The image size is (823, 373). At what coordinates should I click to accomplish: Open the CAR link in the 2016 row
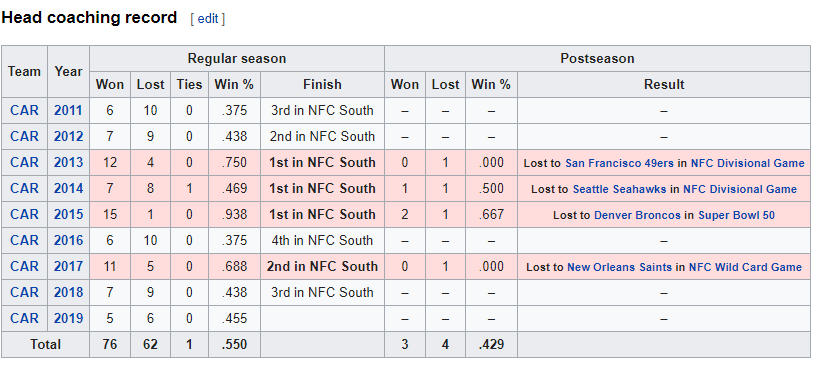pyautogui.click(x=24, y=240)
